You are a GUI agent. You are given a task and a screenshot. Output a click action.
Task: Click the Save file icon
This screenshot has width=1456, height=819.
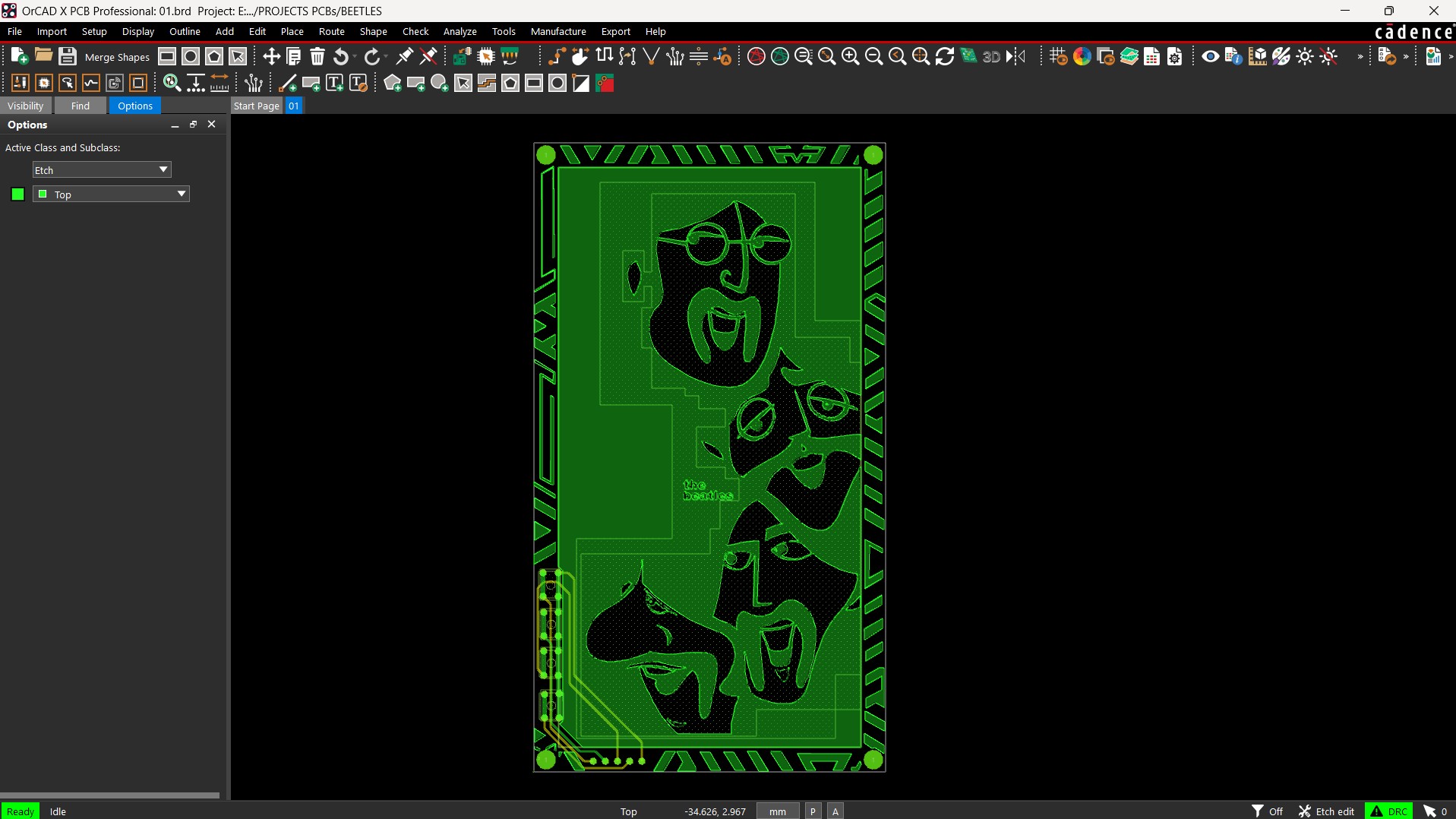coord(68,56)
